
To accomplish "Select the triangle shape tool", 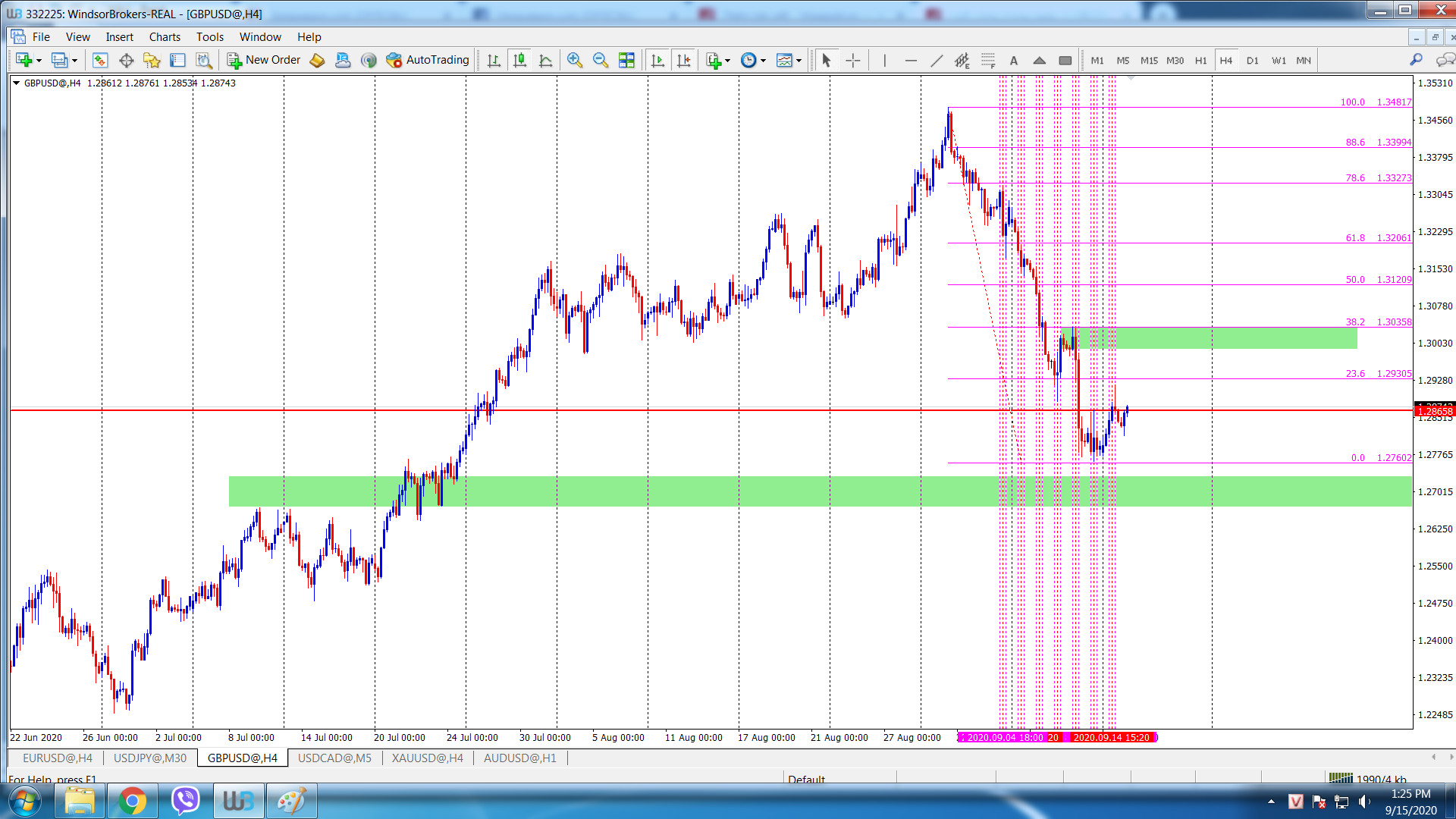I will point(1040,60).
